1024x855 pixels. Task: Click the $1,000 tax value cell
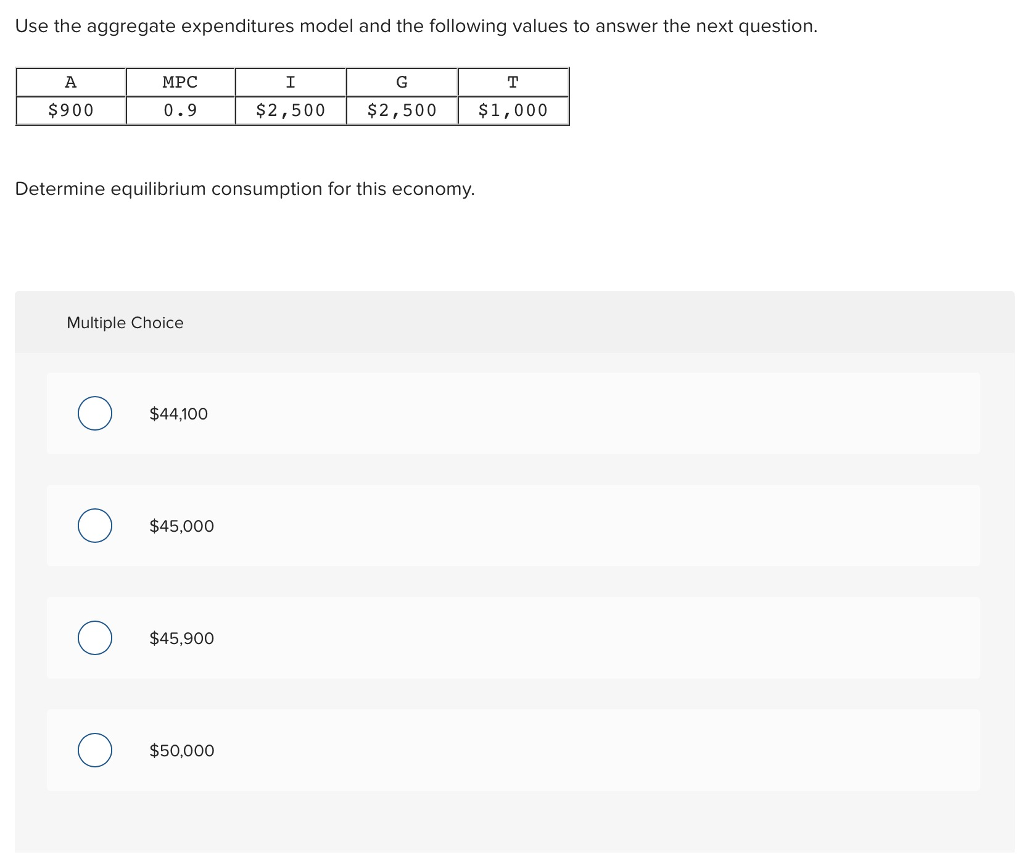[512, 110]
